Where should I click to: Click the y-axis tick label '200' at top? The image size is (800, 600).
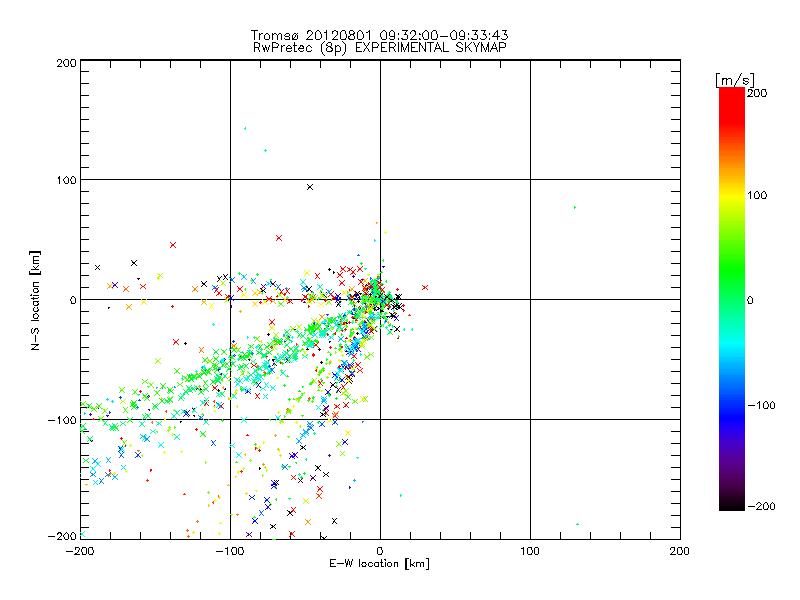[66, 63]
